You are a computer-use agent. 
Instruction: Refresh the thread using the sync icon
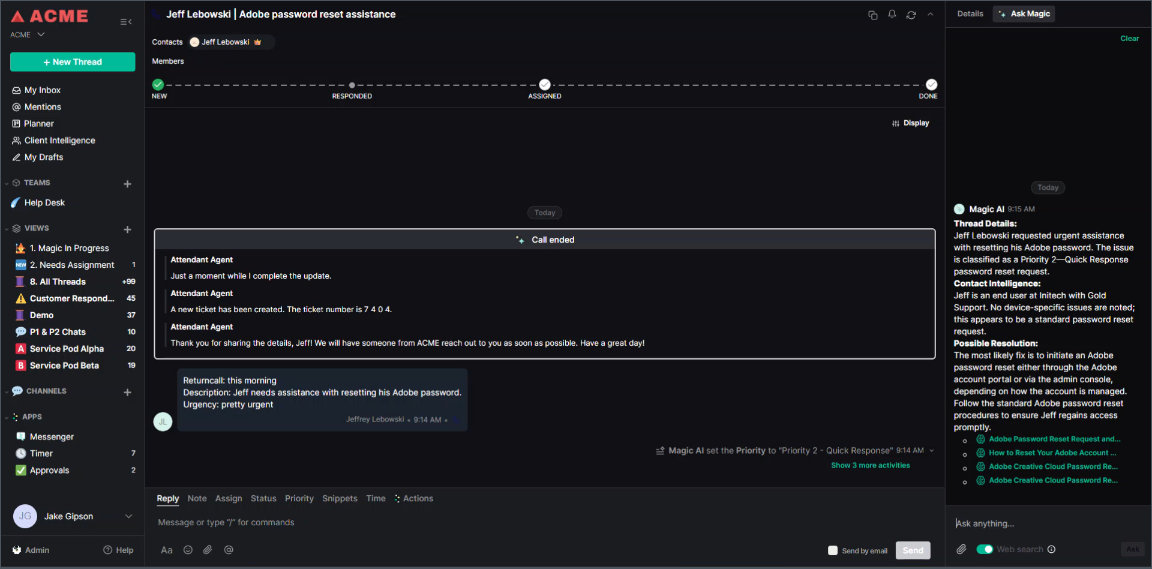tap(912, 15)
